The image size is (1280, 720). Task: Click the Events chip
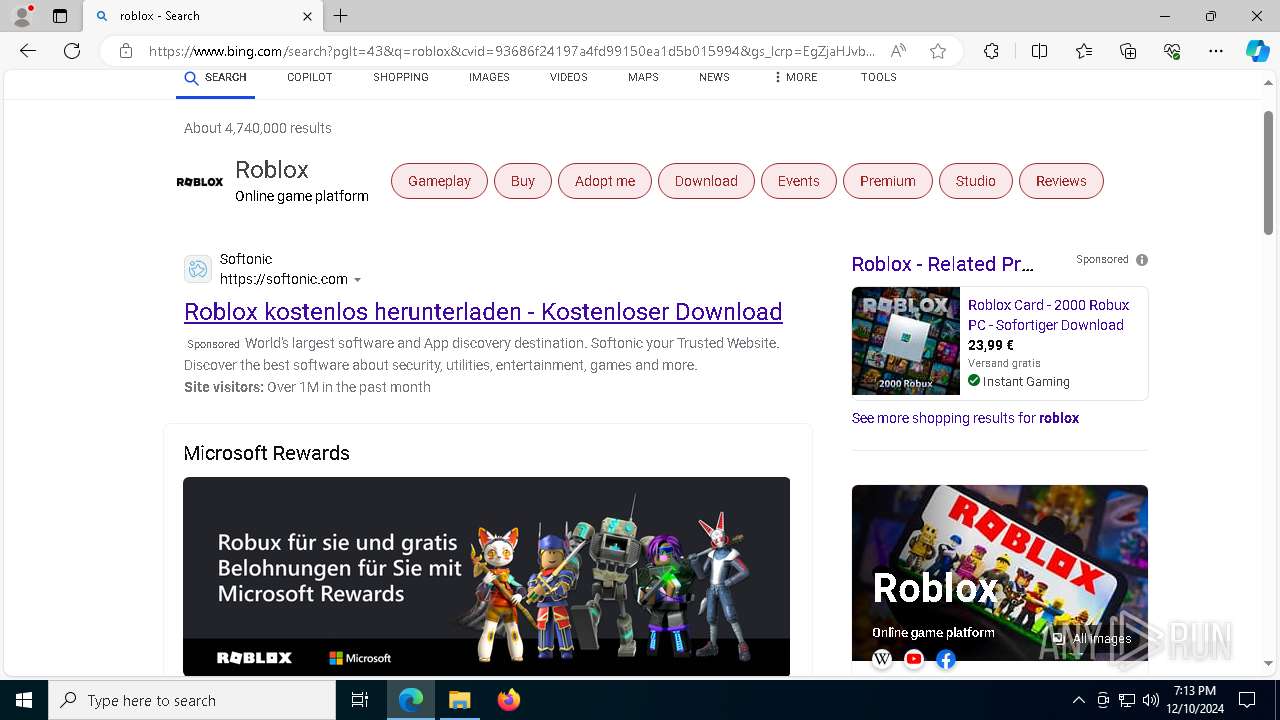(x=798, y=181)
